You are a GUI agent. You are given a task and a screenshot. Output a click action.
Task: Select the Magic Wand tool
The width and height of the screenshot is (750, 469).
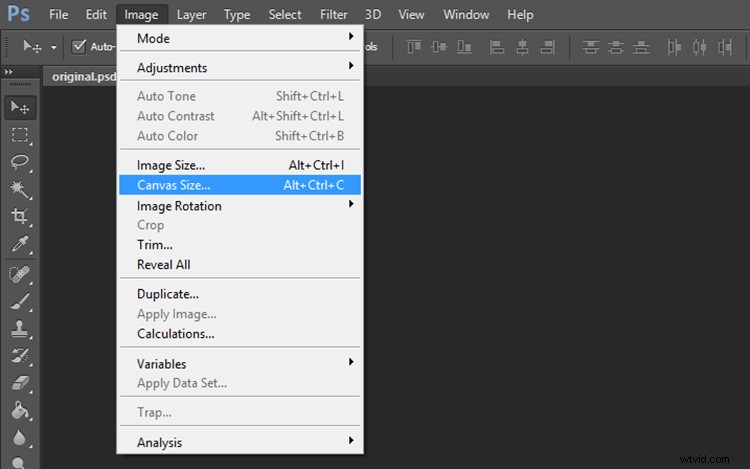pos(20,188)
